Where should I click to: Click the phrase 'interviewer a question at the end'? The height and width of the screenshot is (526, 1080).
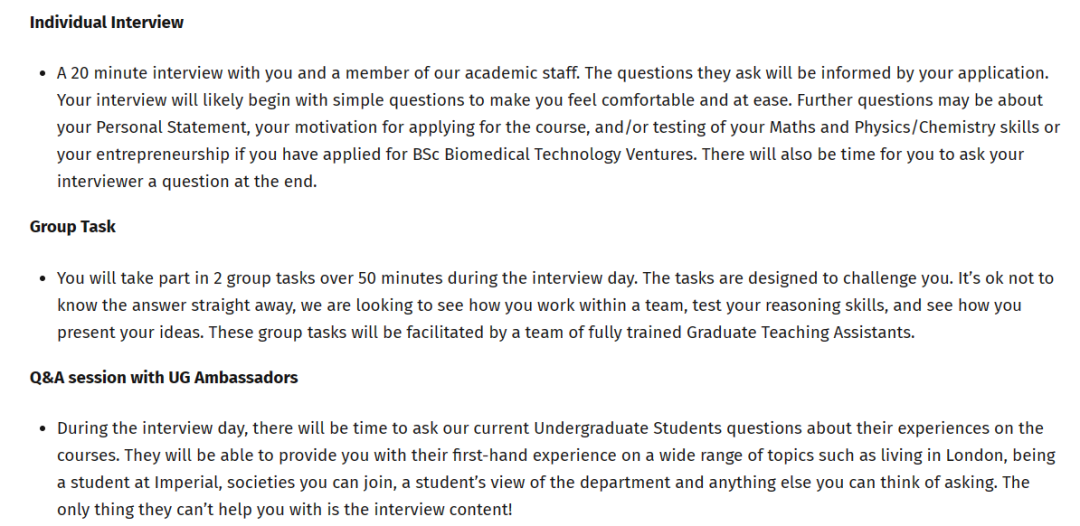tap(186, 182)
